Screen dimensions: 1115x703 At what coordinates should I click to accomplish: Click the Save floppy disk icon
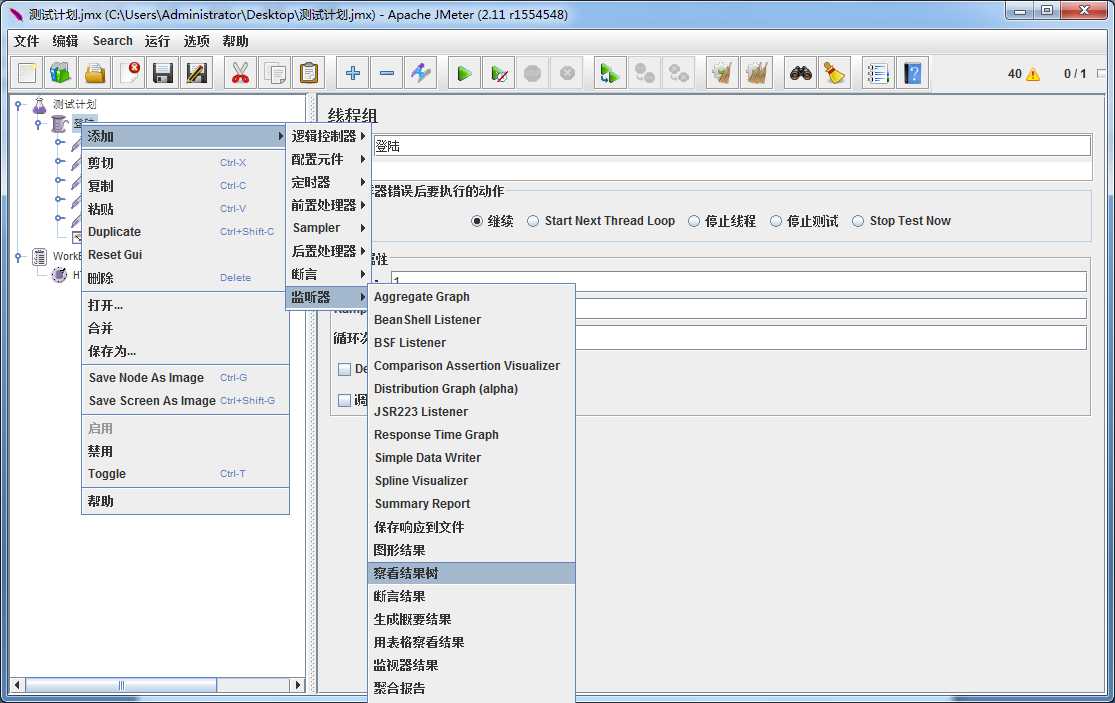coord(163,73)
